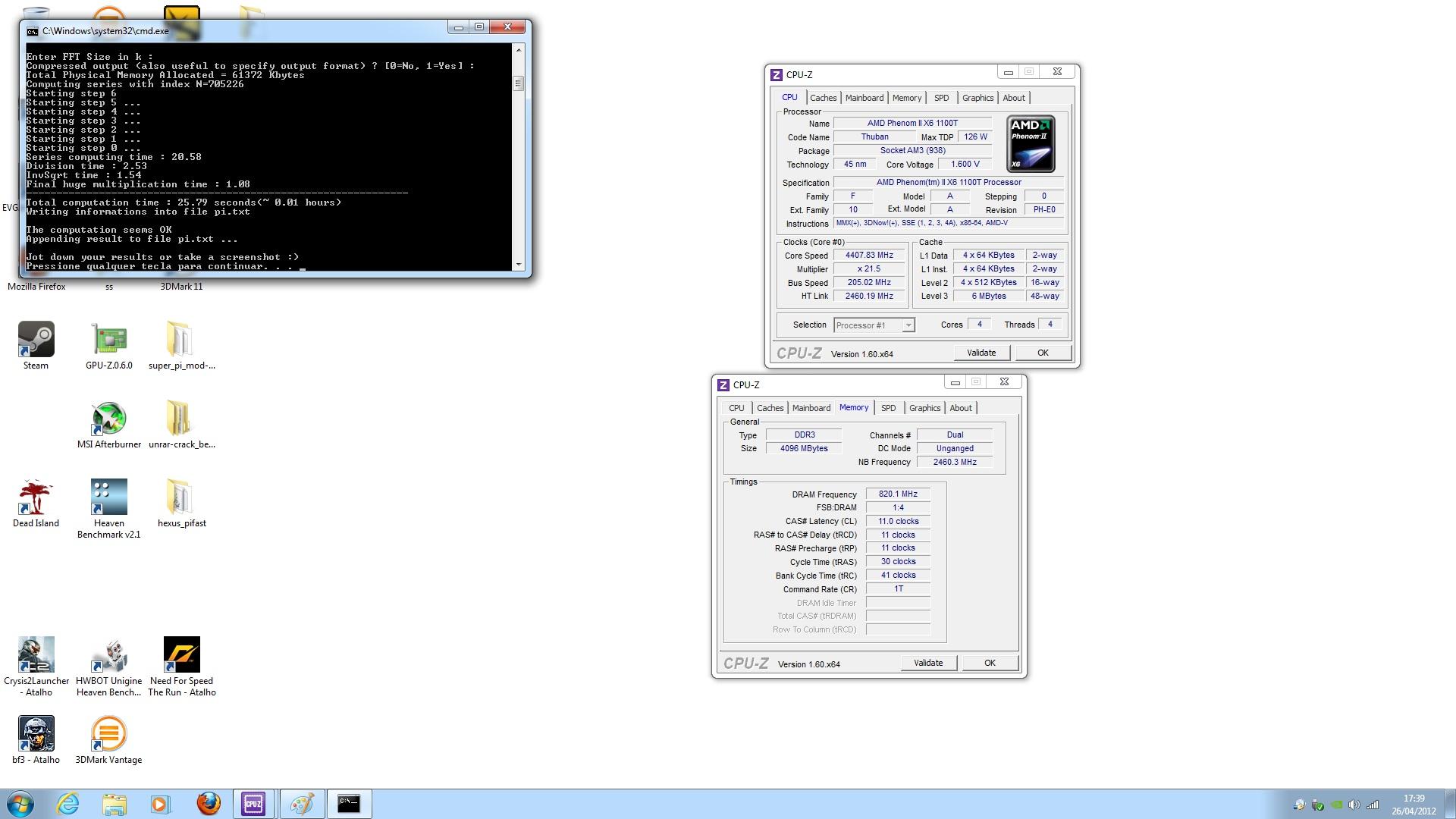Open the volume control in system tray
This screenshot has width=1456, height=819.
(1354, 805)
